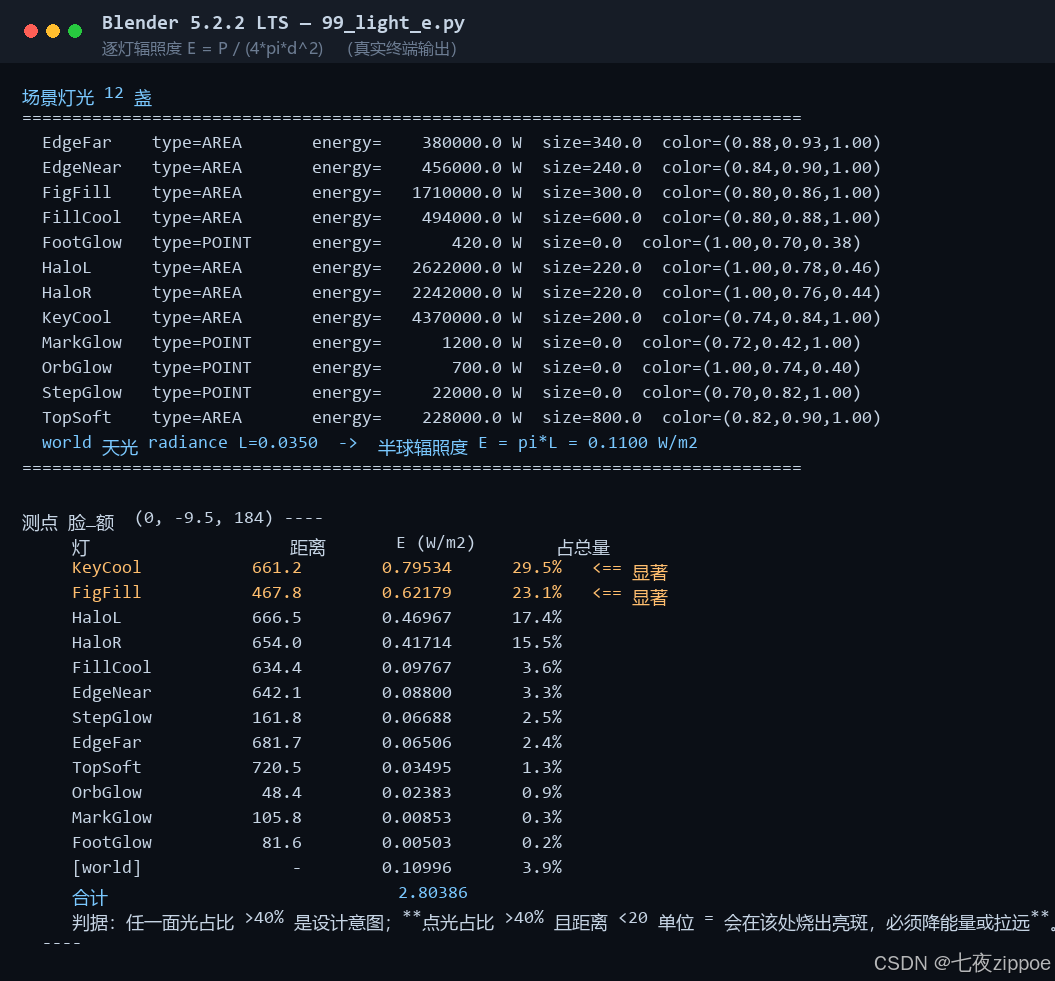1055x981 pixels.
Task: Click the '占总量' column header
Action: pos(584,547)
